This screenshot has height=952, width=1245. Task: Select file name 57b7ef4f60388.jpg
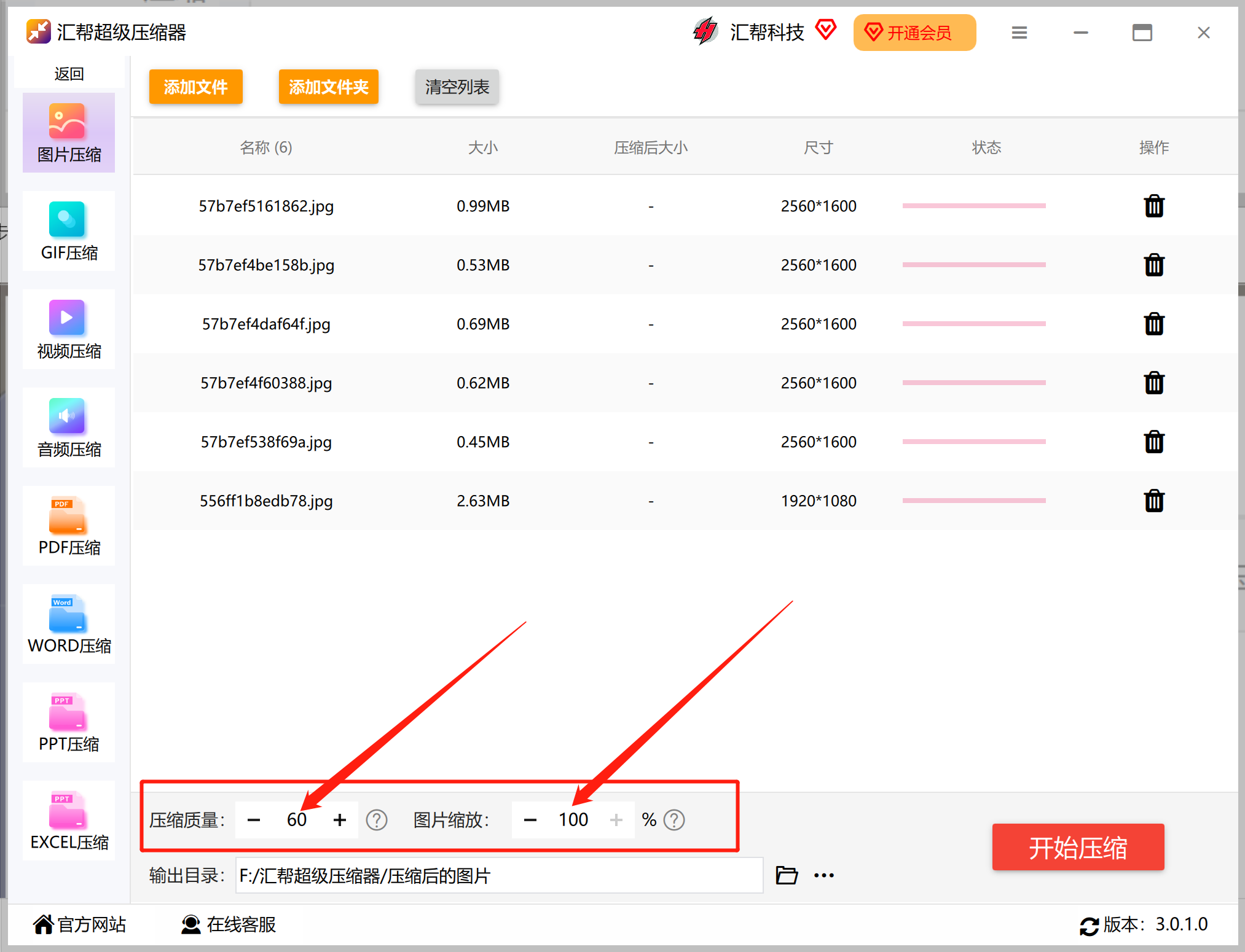click(x=266, y=383)
